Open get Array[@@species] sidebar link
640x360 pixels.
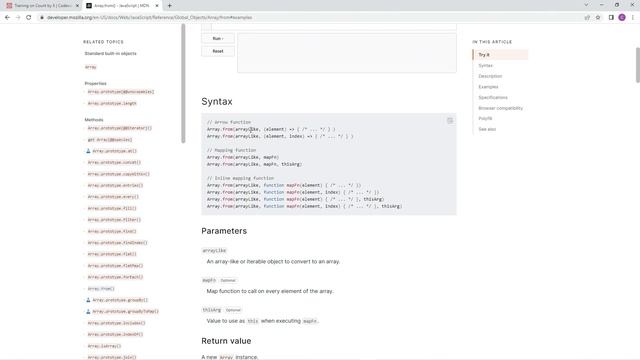tap(110, 140)
